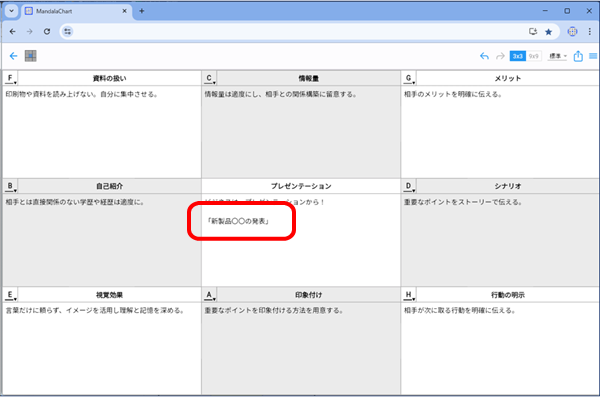The height and width of the screenshot is (397, 600).
Task: Open the Chrome three-dot menu
Action: coord(590,31)
